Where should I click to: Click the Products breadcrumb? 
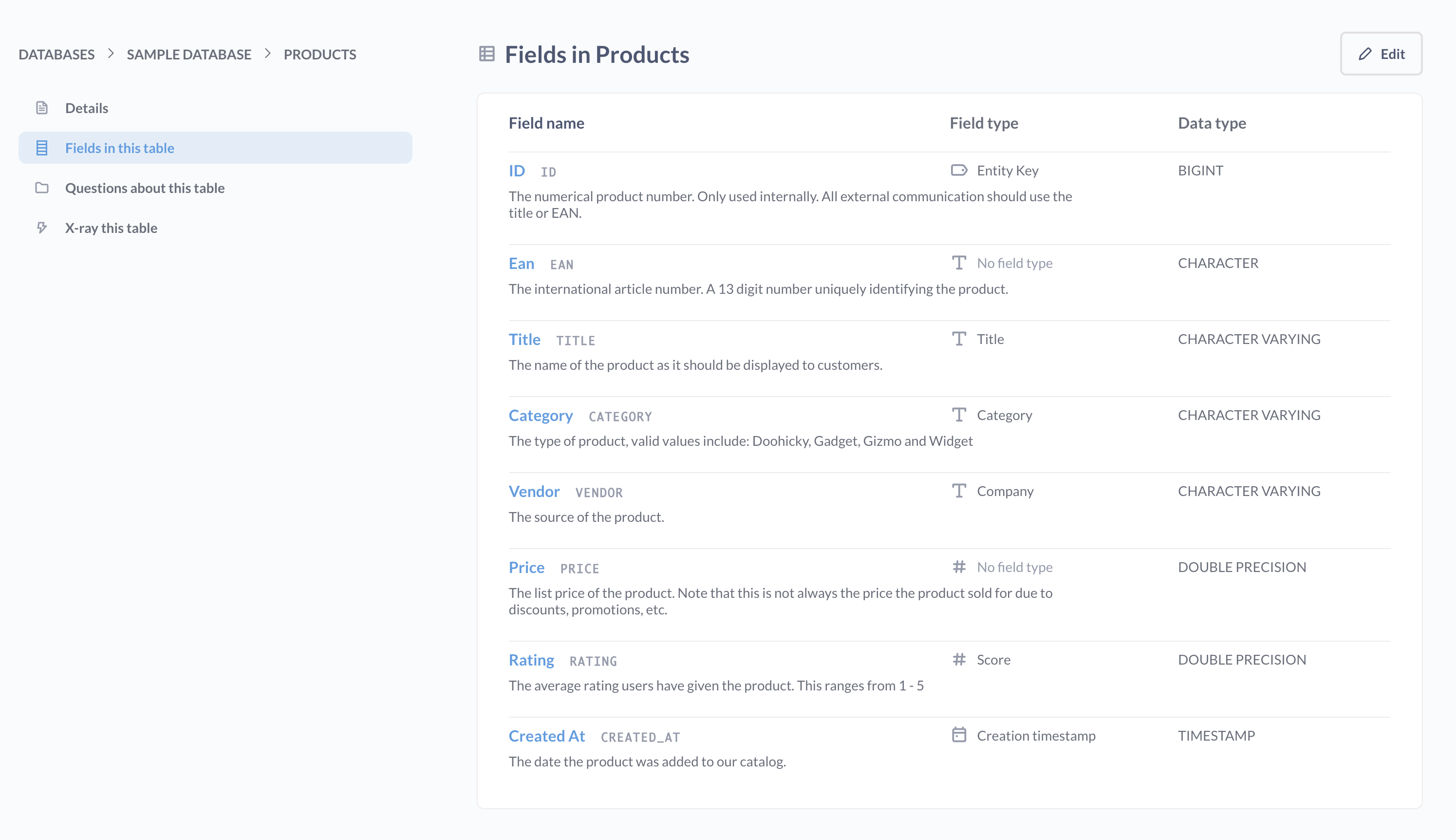319,54
